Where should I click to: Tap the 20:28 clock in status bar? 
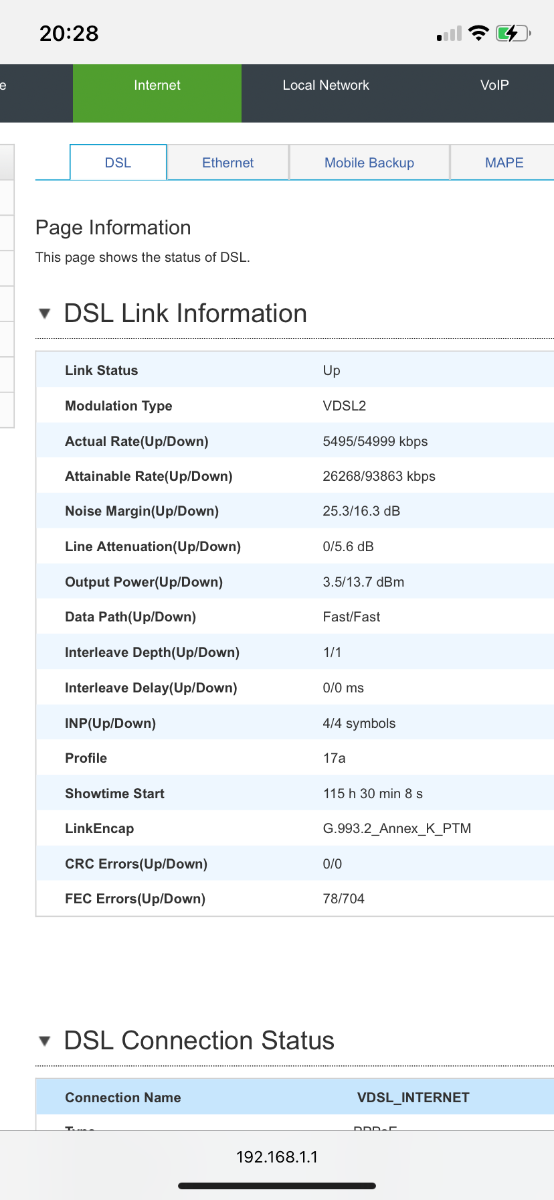click(x=69, y=33)
